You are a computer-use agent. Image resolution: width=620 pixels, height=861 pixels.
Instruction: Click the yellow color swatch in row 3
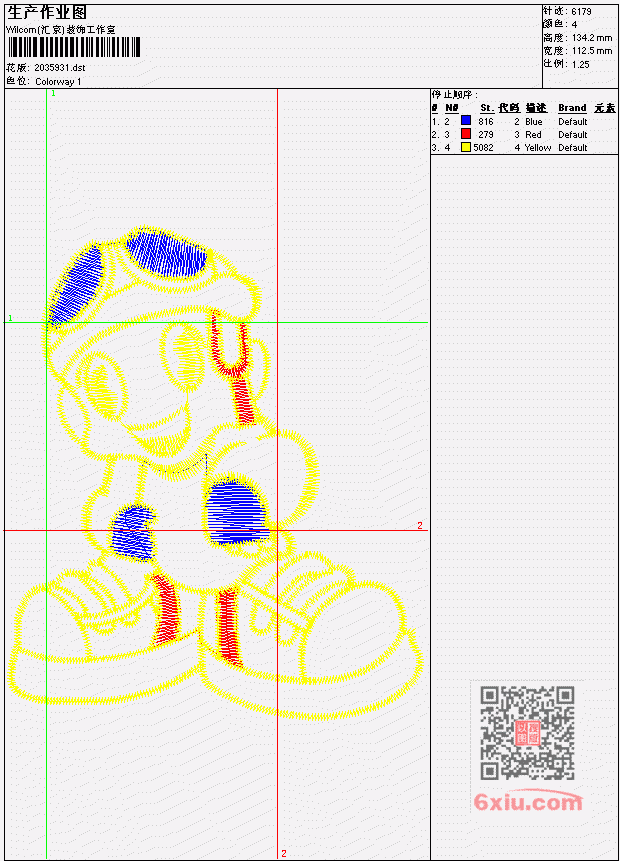point(466,147)
